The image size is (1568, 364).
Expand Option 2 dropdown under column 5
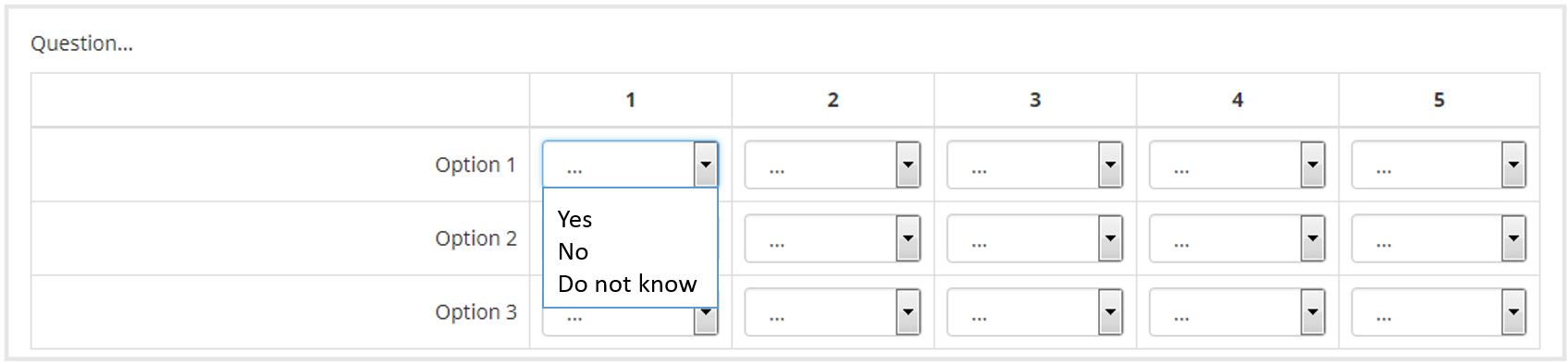1438,238
